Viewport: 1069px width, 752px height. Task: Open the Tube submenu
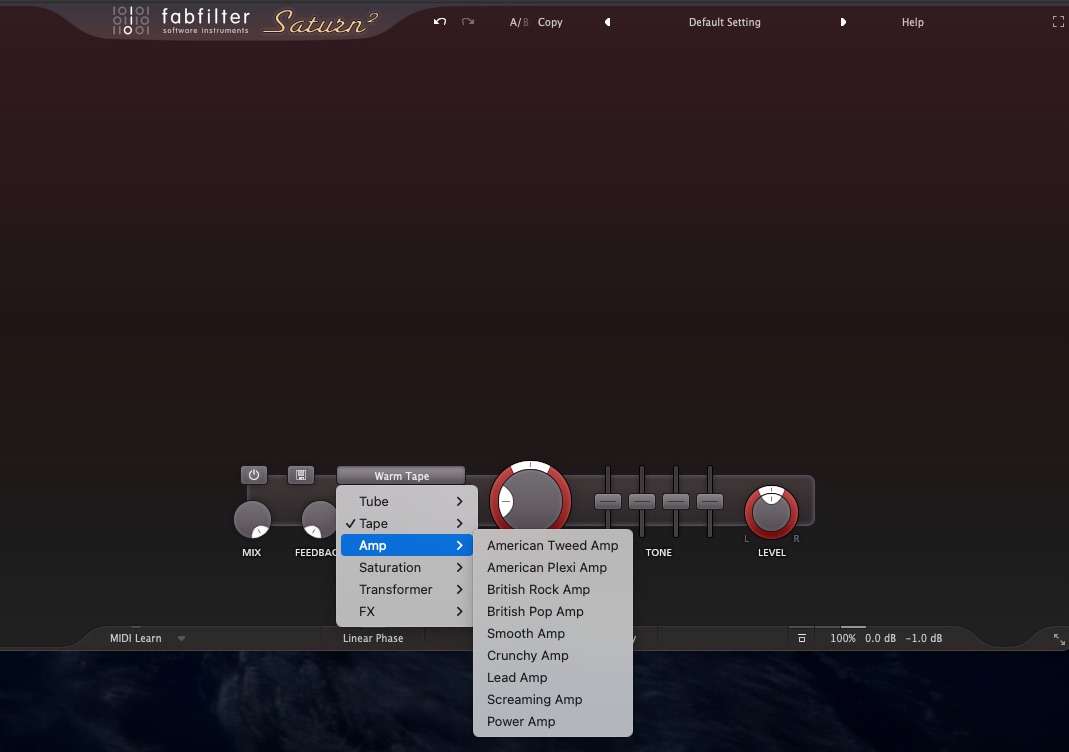(x=406, y=501)
